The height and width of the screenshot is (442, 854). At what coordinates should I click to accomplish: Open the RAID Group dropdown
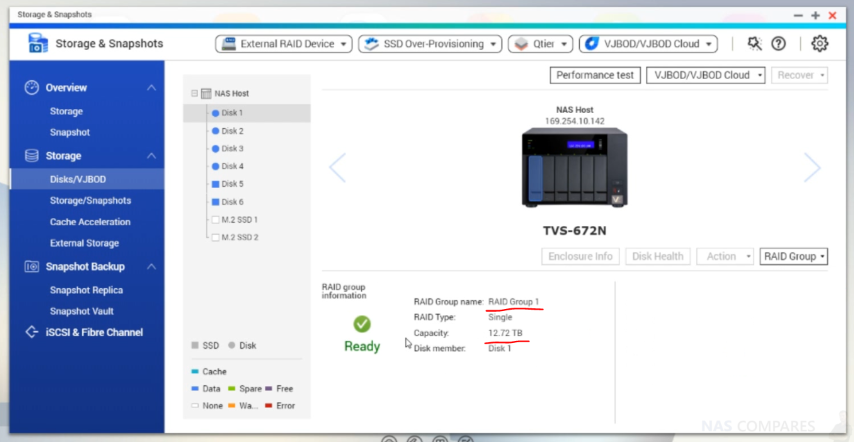[x=794, y=256]
